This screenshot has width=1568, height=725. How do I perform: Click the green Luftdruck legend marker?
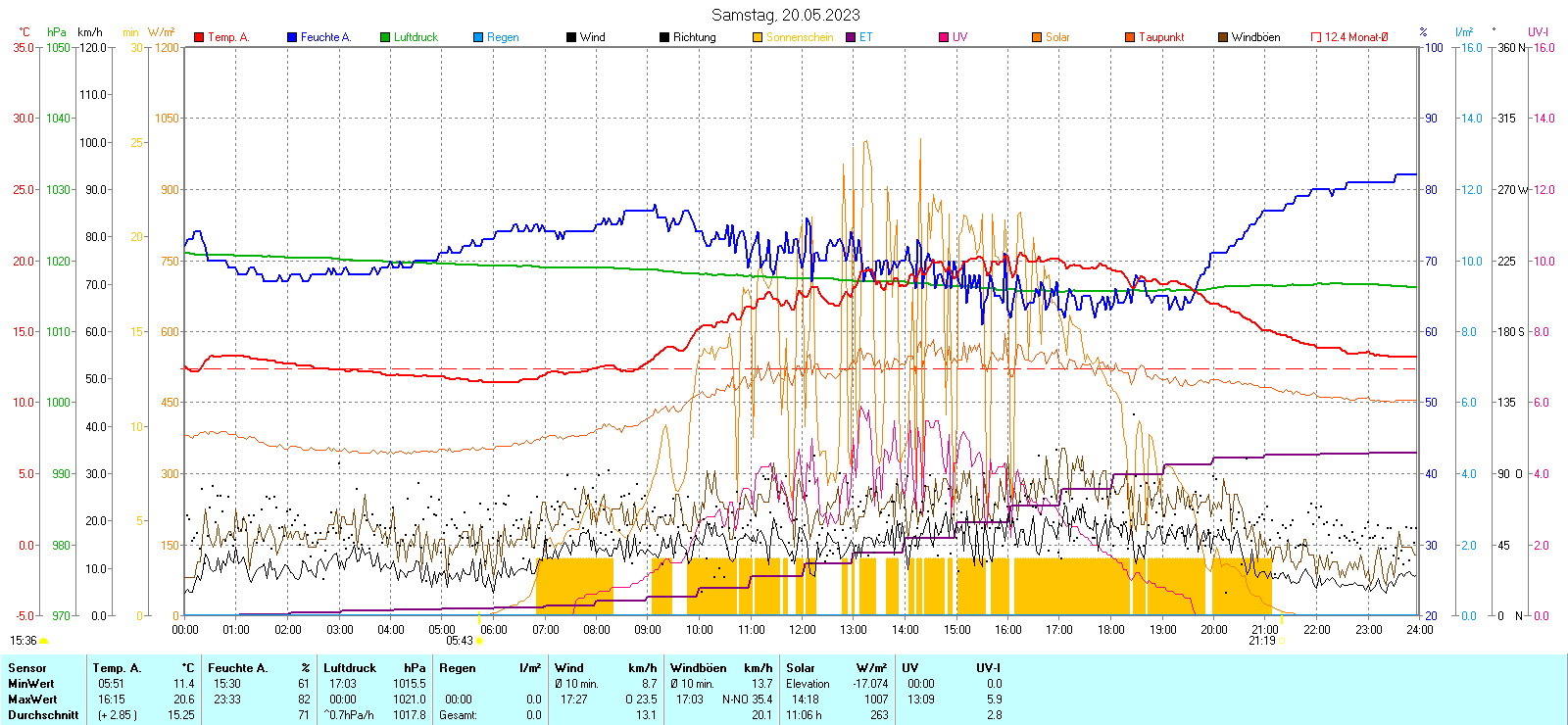click(x=385, y=37)
